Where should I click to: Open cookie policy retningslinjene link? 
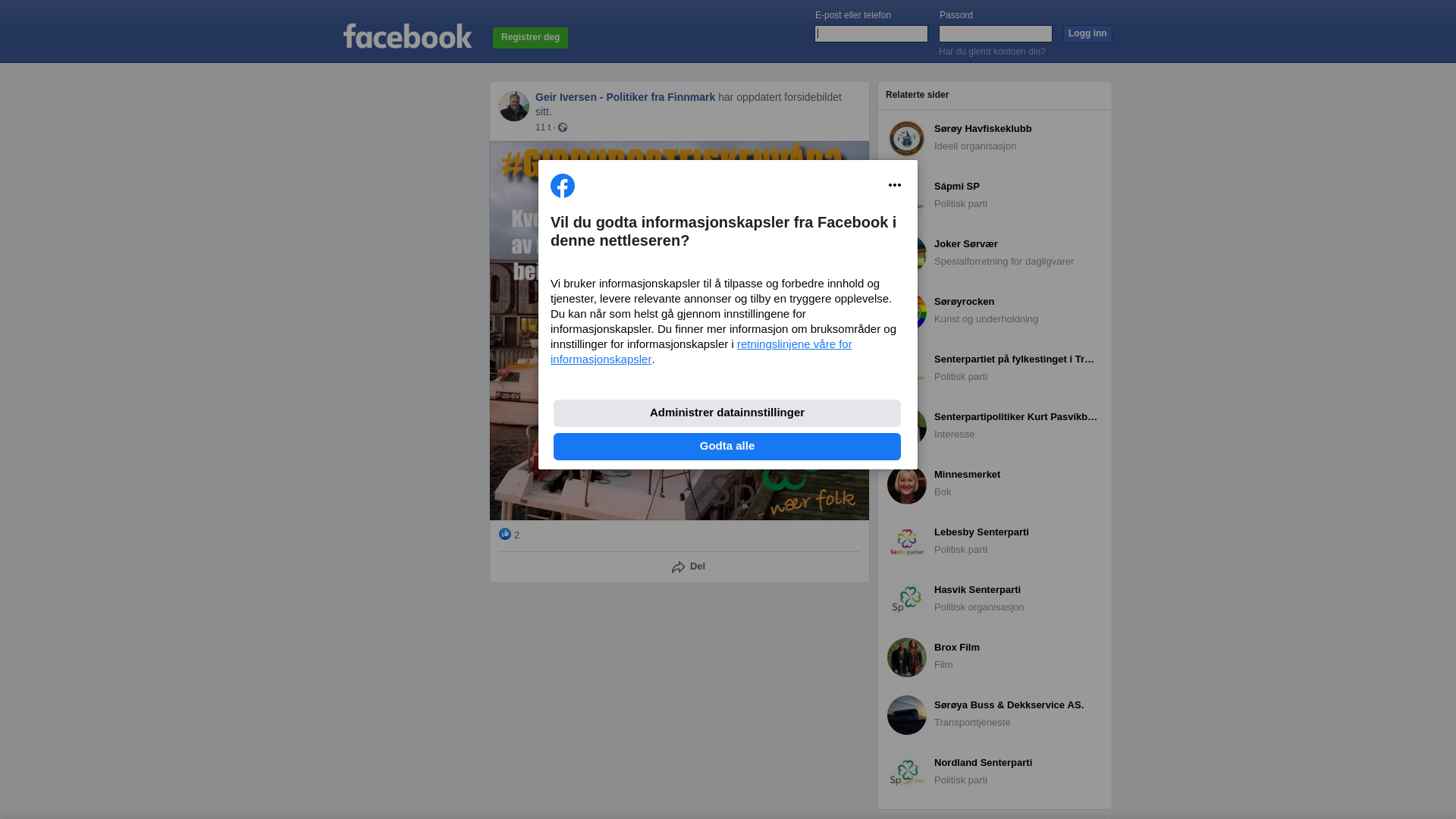pyautogui.click(x=701, y=352)
